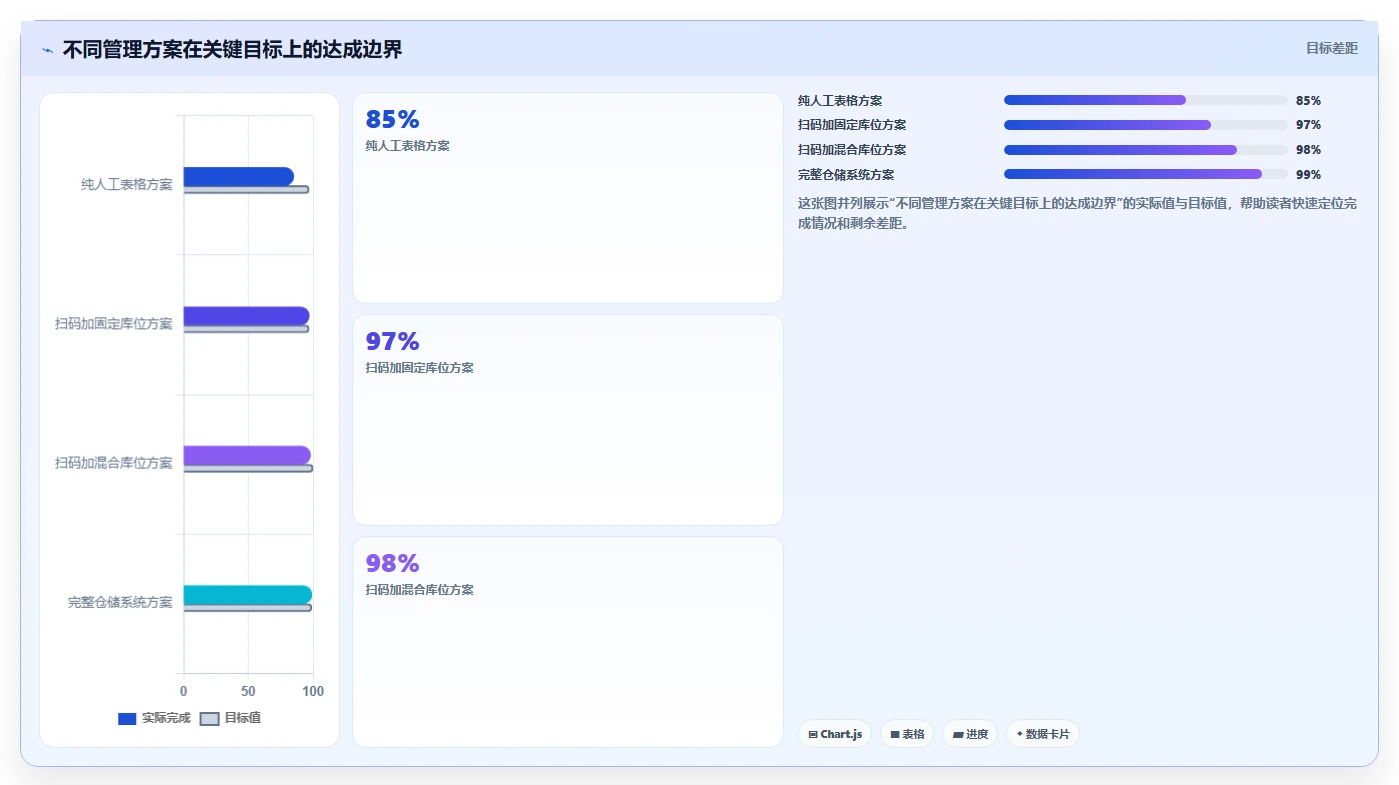Click the 表格 tag chip
Viewport: 1399px width, 785px height.
click(907, 734)
